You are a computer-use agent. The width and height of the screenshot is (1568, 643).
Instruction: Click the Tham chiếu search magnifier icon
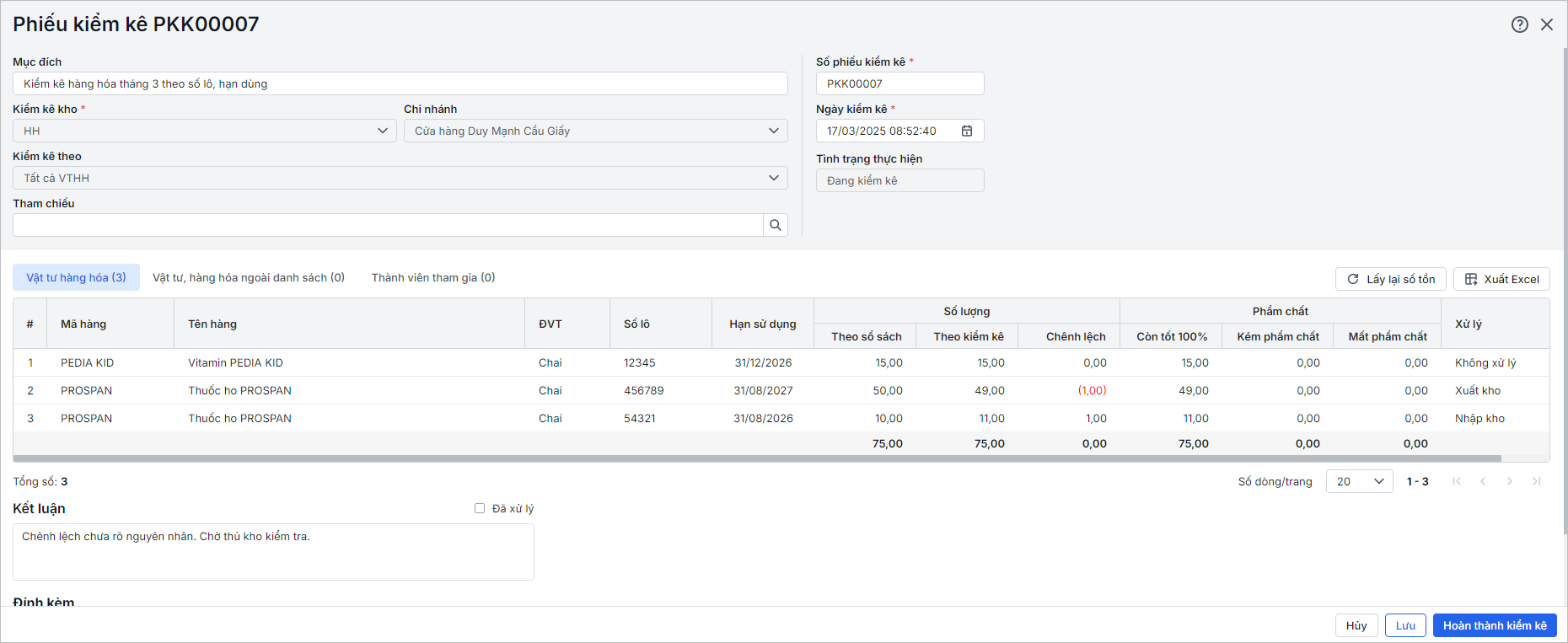[775, 225]
